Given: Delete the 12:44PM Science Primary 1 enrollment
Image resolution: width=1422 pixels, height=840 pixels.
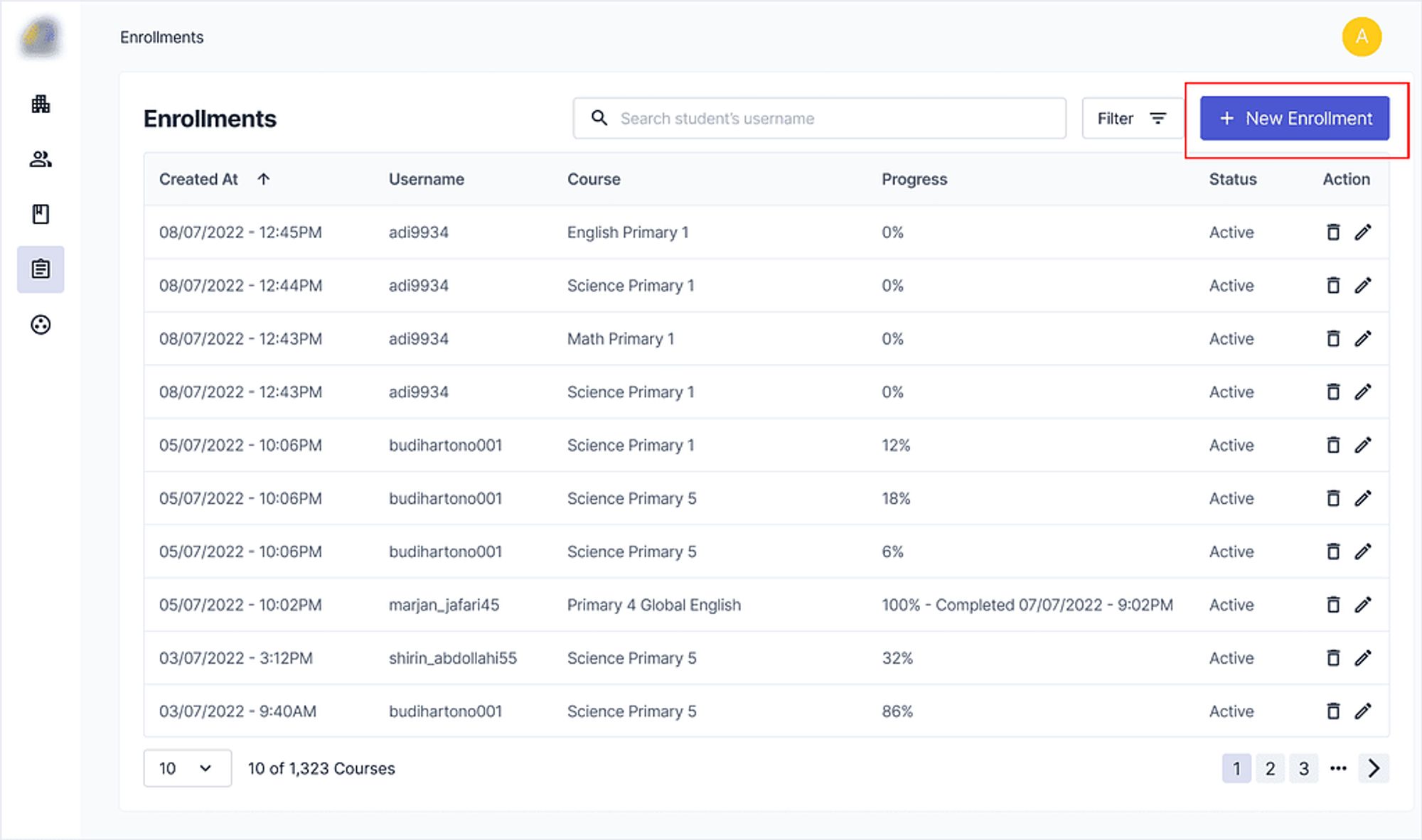Looking at the screenshot, I should tap(1333, 285).
